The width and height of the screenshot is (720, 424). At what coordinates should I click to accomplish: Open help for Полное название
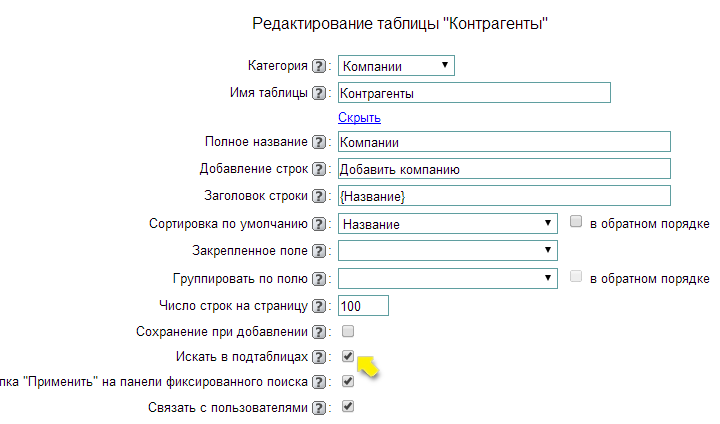pyautogui.click(x=319, y=143)
